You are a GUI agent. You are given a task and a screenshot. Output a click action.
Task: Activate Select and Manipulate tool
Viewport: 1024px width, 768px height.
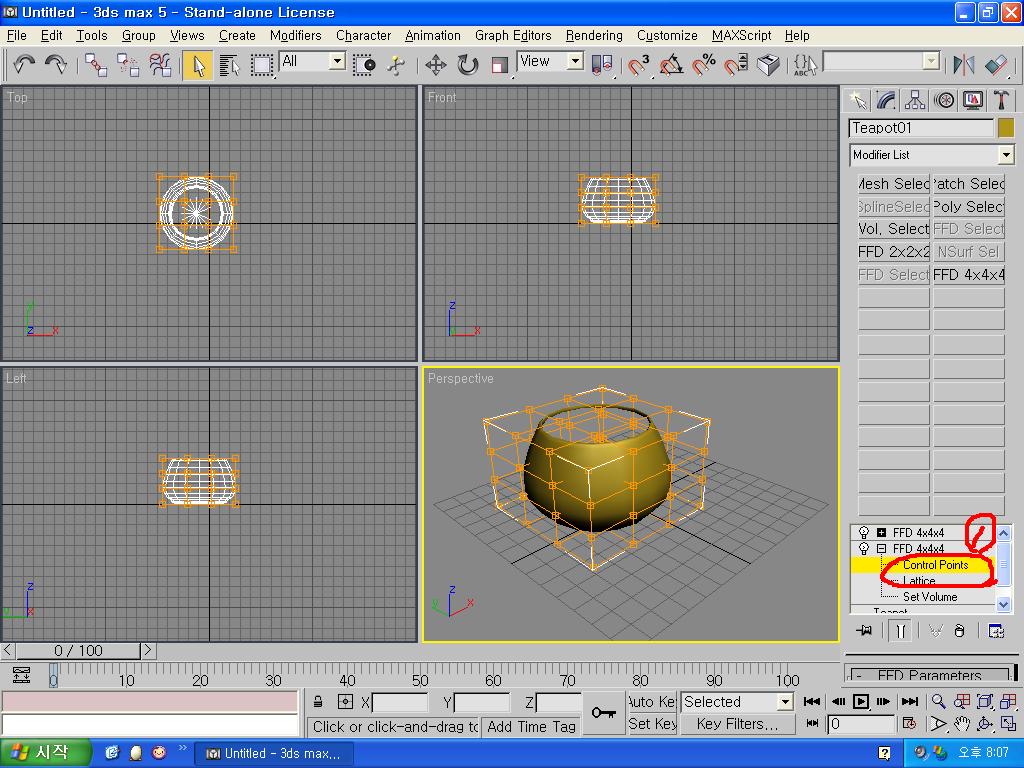(396, 65)
